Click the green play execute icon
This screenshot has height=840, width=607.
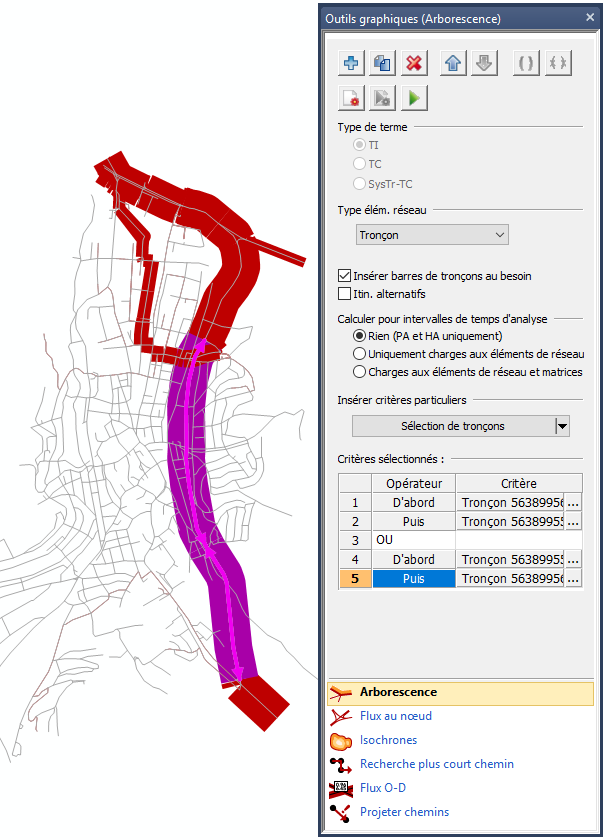click(x=414, y=97)
